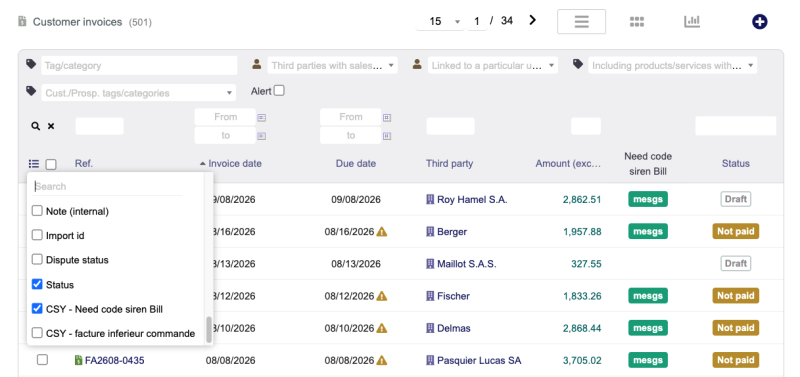
Task: Click tag icon beside Including products/services
Action: [578, 64]
